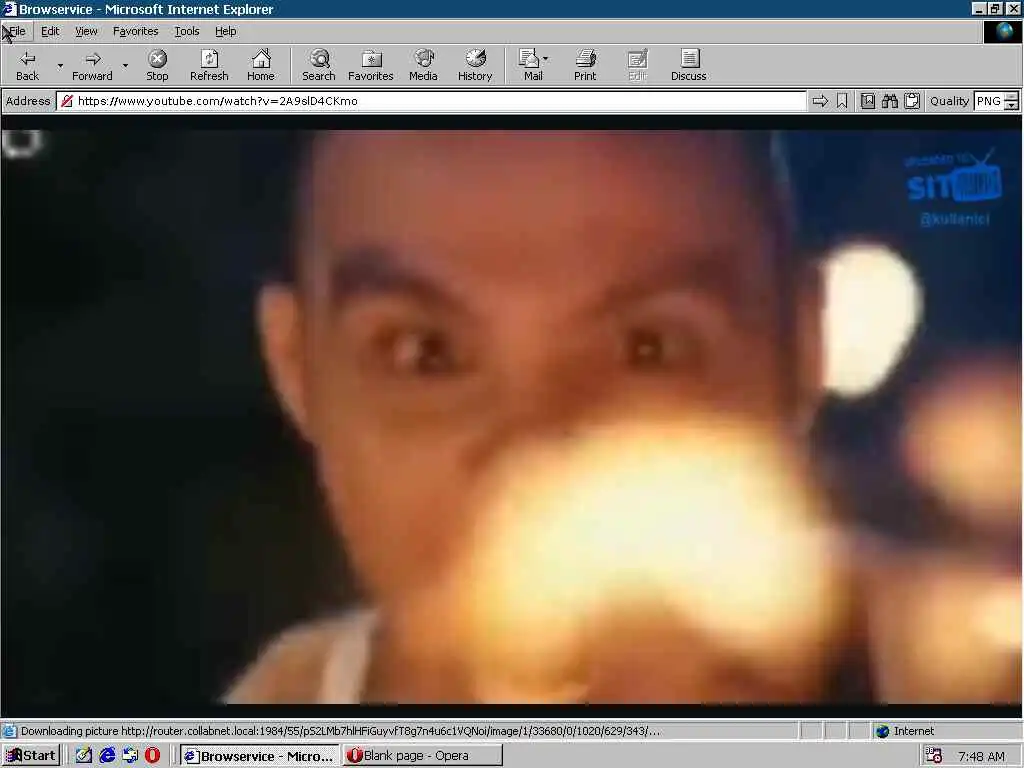Click the Address label
1024x768 pixels.
tap(27, 101)
